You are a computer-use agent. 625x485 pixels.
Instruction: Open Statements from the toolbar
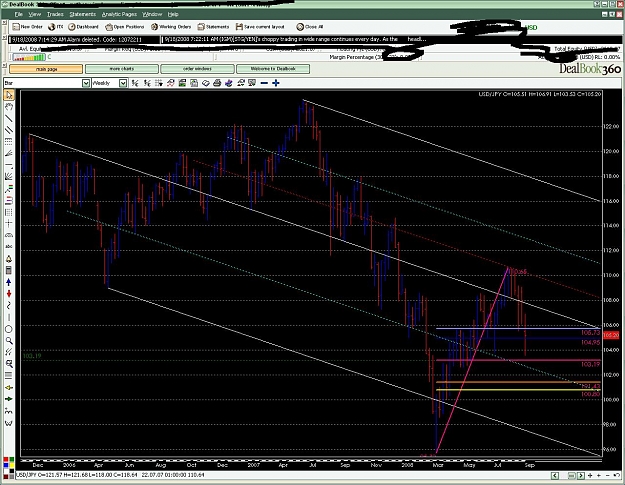click(213, 27)
